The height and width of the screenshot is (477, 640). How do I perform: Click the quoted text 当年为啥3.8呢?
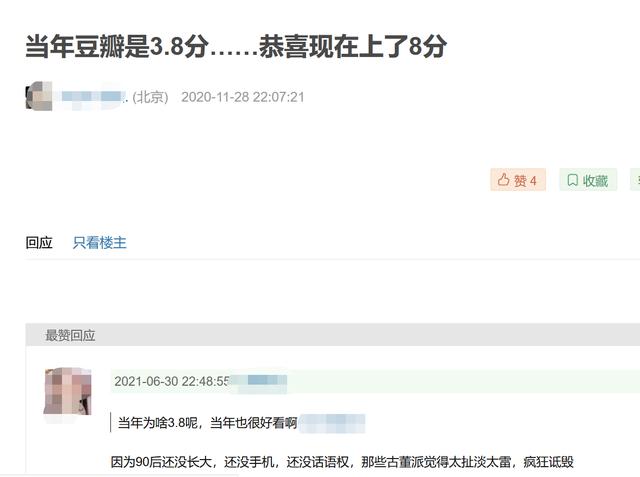pyautogui.click(x=158, y=422)
